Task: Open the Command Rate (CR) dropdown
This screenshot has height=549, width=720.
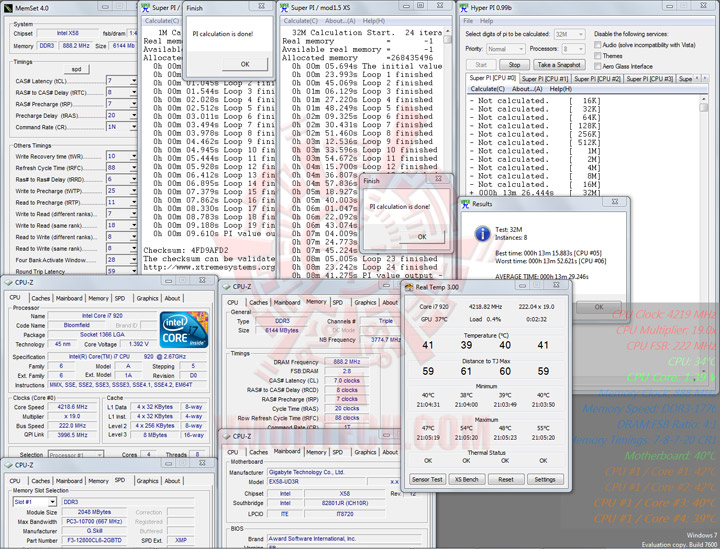Action: tap(133, 127)
